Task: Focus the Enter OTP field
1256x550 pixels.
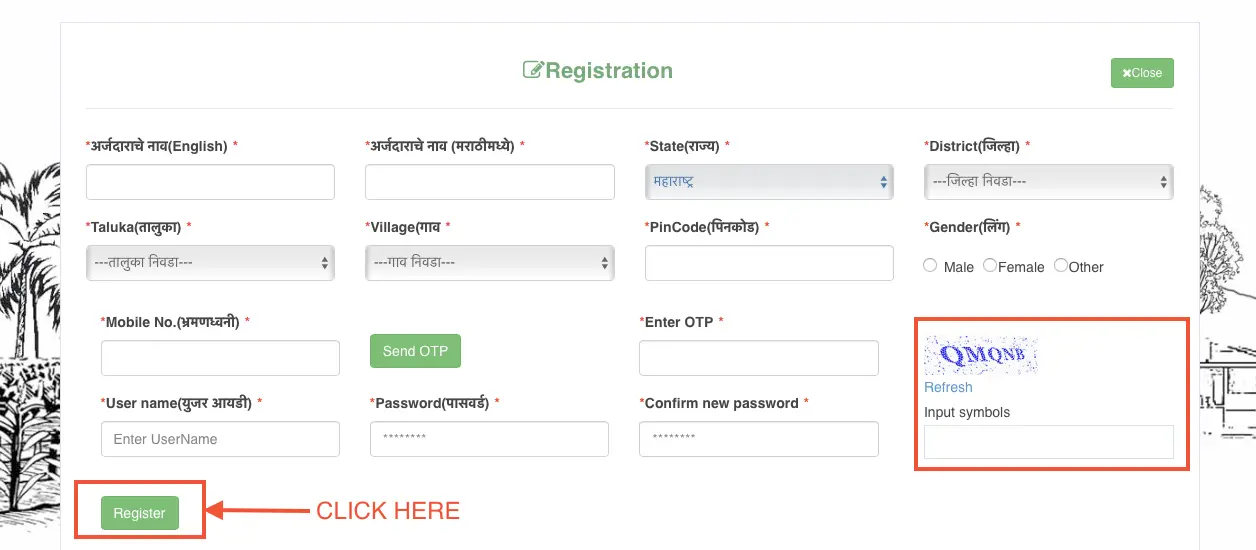Action: coord(758,358)
